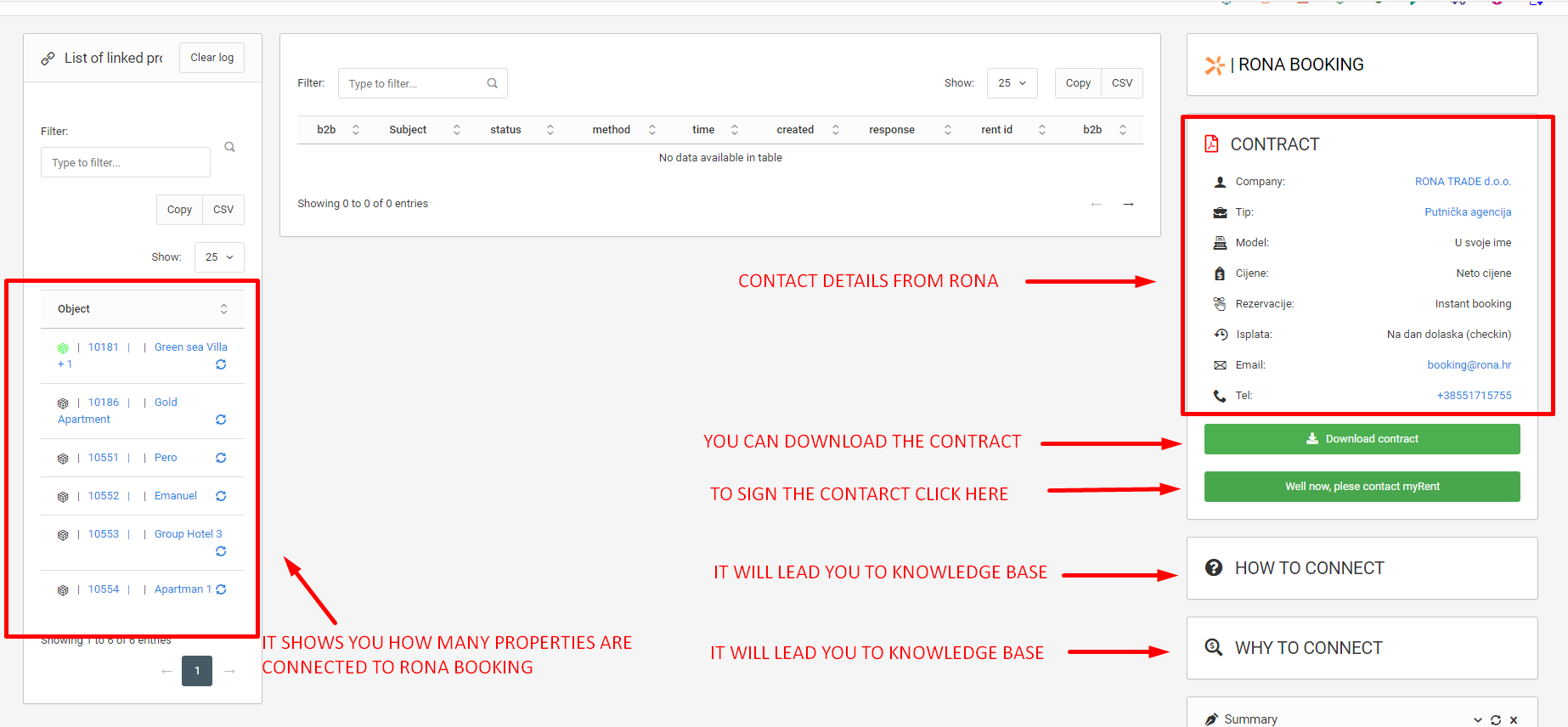Click the magnifier-dollar icon in Why to Connect

pos(1214,647)
